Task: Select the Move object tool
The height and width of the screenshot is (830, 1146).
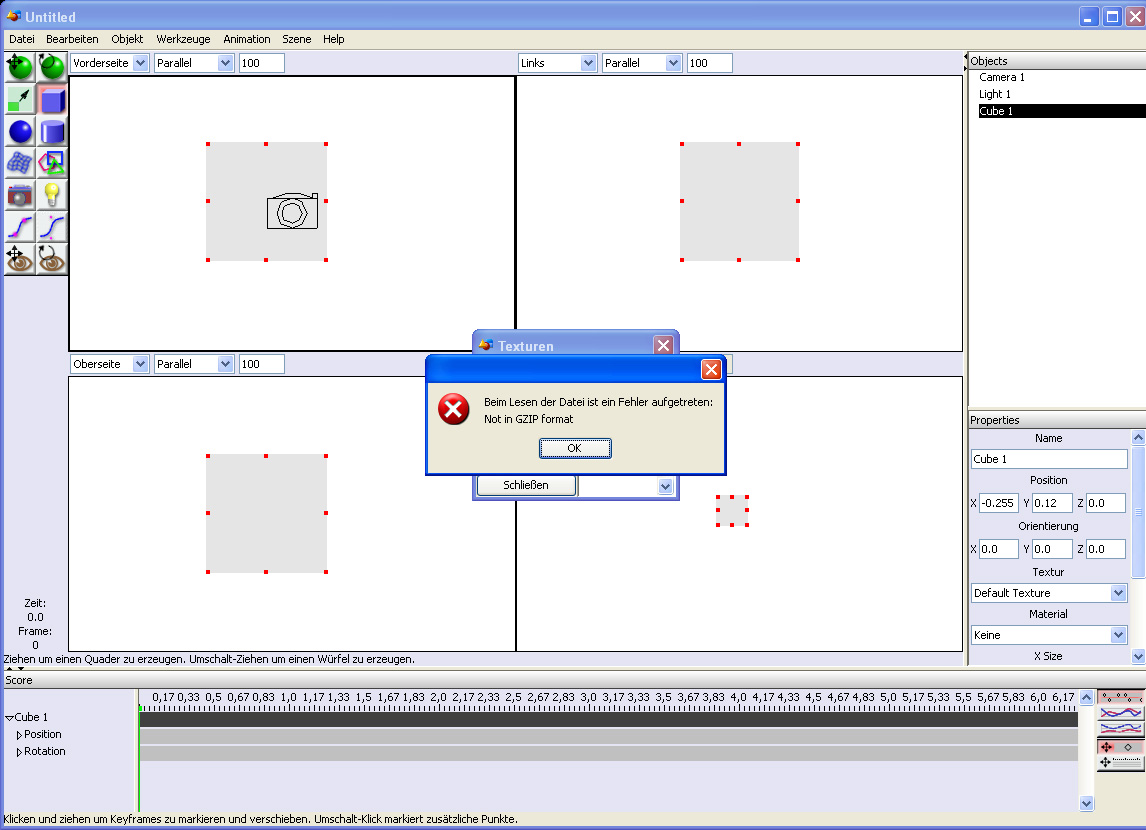Action: (x=20, y=66)
